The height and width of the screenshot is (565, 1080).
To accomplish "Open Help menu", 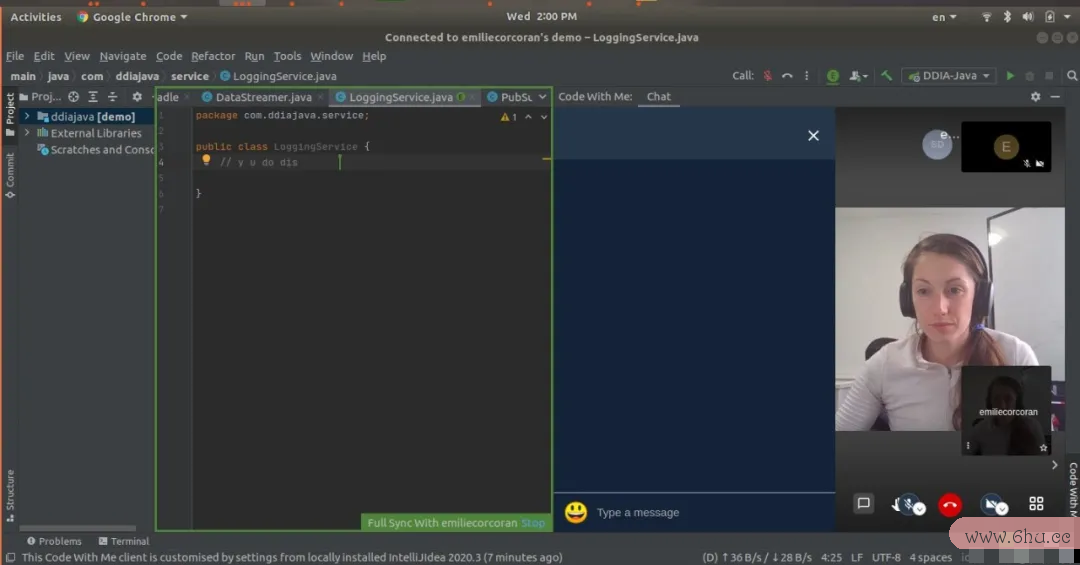I will [x=374, y=56].
